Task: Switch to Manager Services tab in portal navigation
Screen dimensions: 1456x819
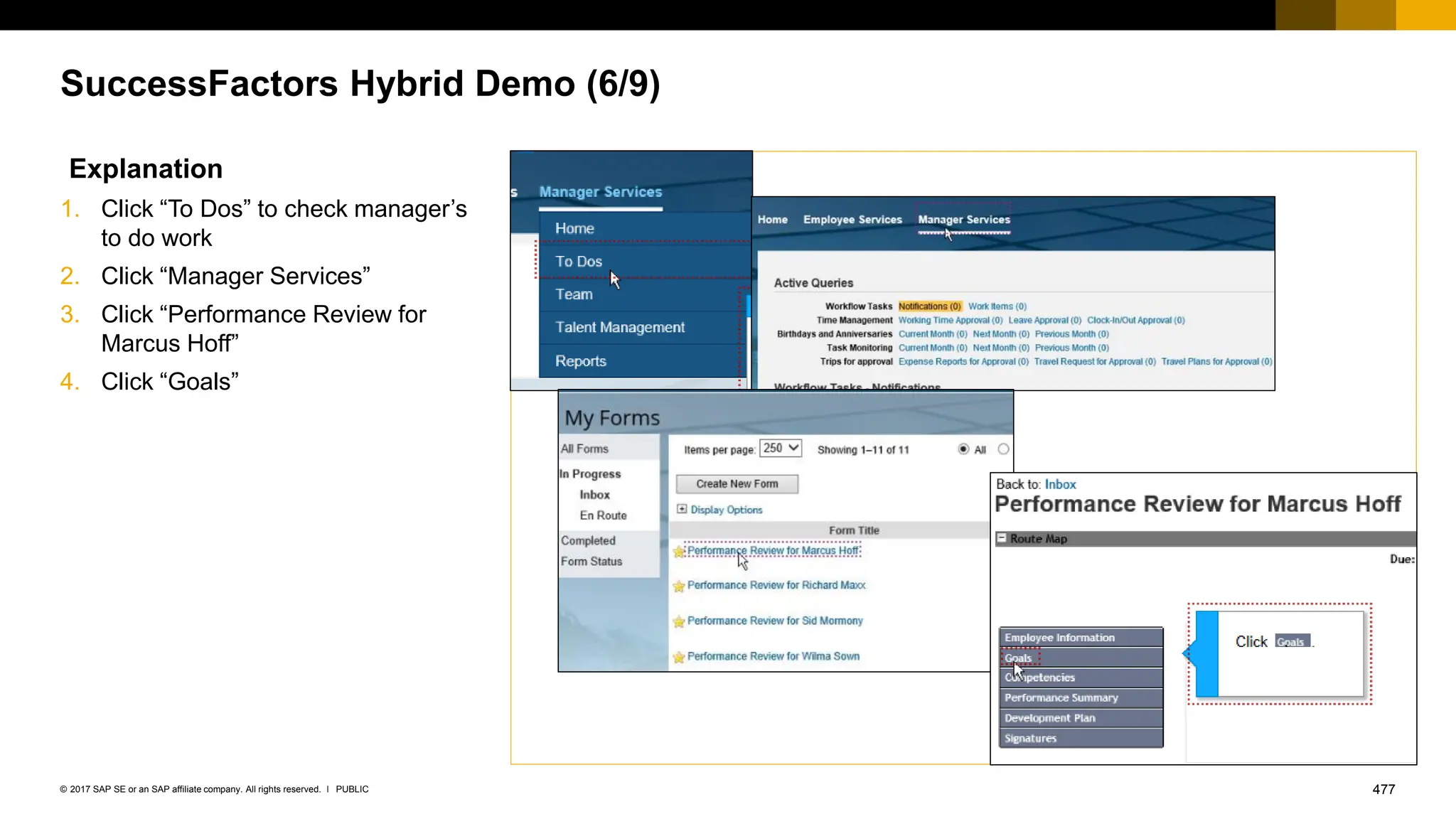Action: [x=964, y=220]
